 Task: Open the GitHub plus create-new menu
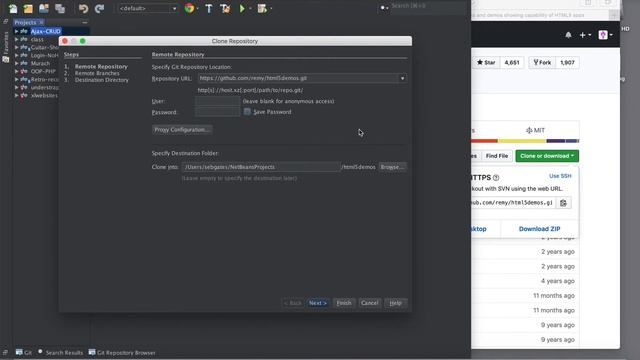tap(585, 35)
